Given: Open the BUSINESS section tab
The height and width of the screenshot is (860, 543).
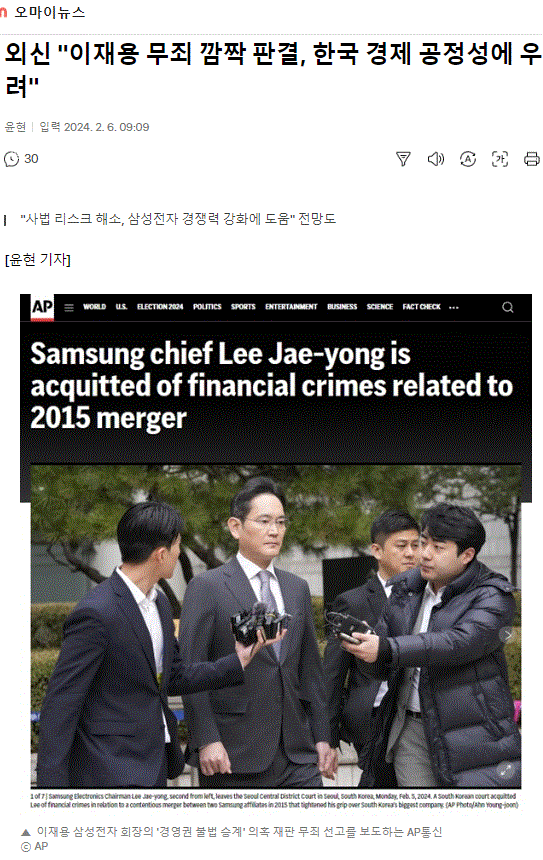Looking at the screenshot, I should [x=342, y=307].
